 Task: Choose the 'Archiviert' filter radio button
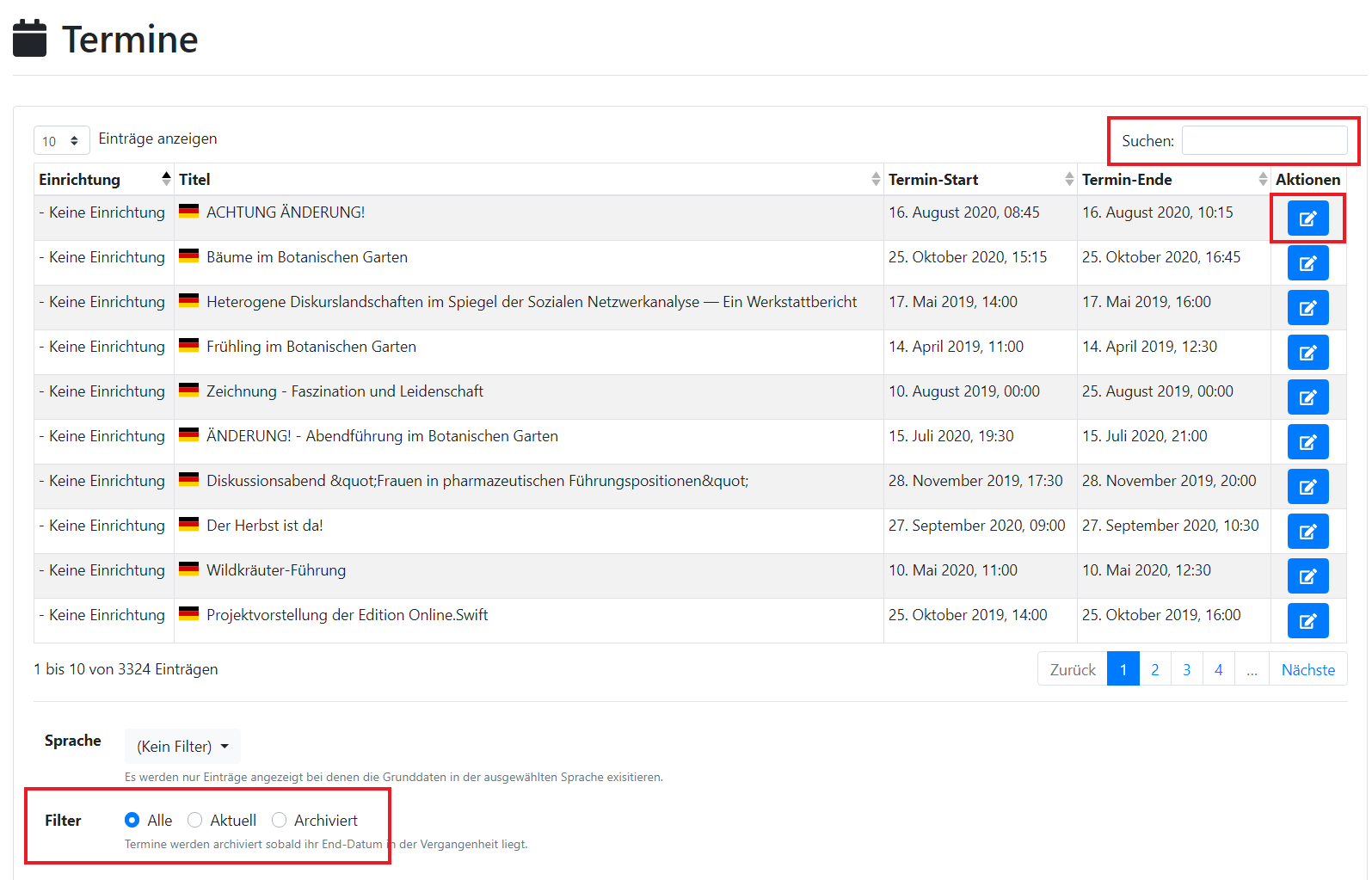[x=280, y=820]
